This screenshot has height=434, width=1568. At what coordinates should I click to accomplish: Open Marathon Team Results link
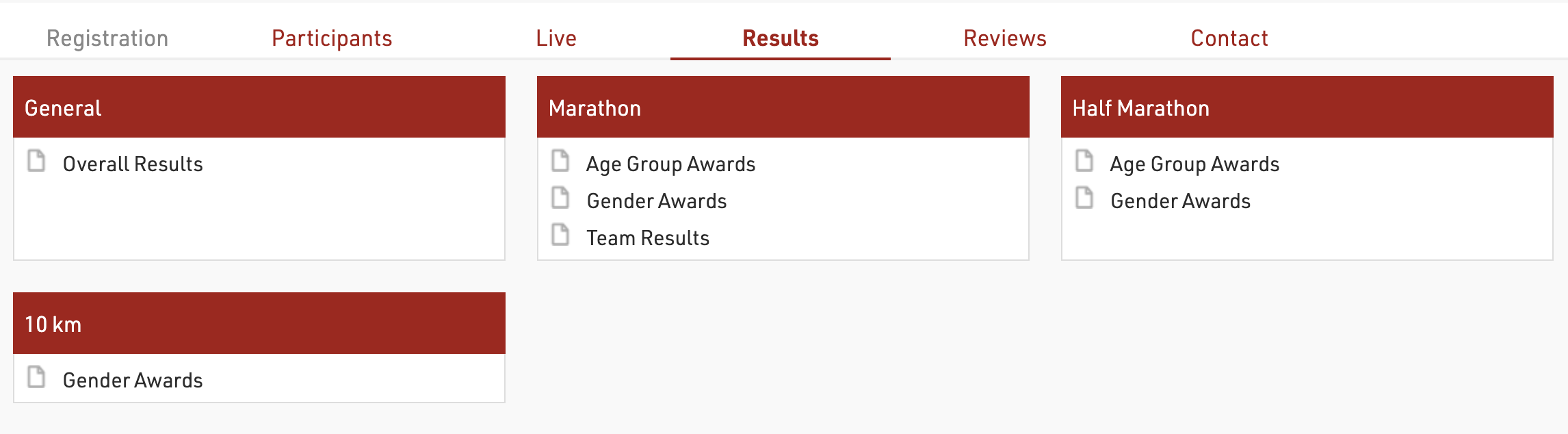coord(648,238)
